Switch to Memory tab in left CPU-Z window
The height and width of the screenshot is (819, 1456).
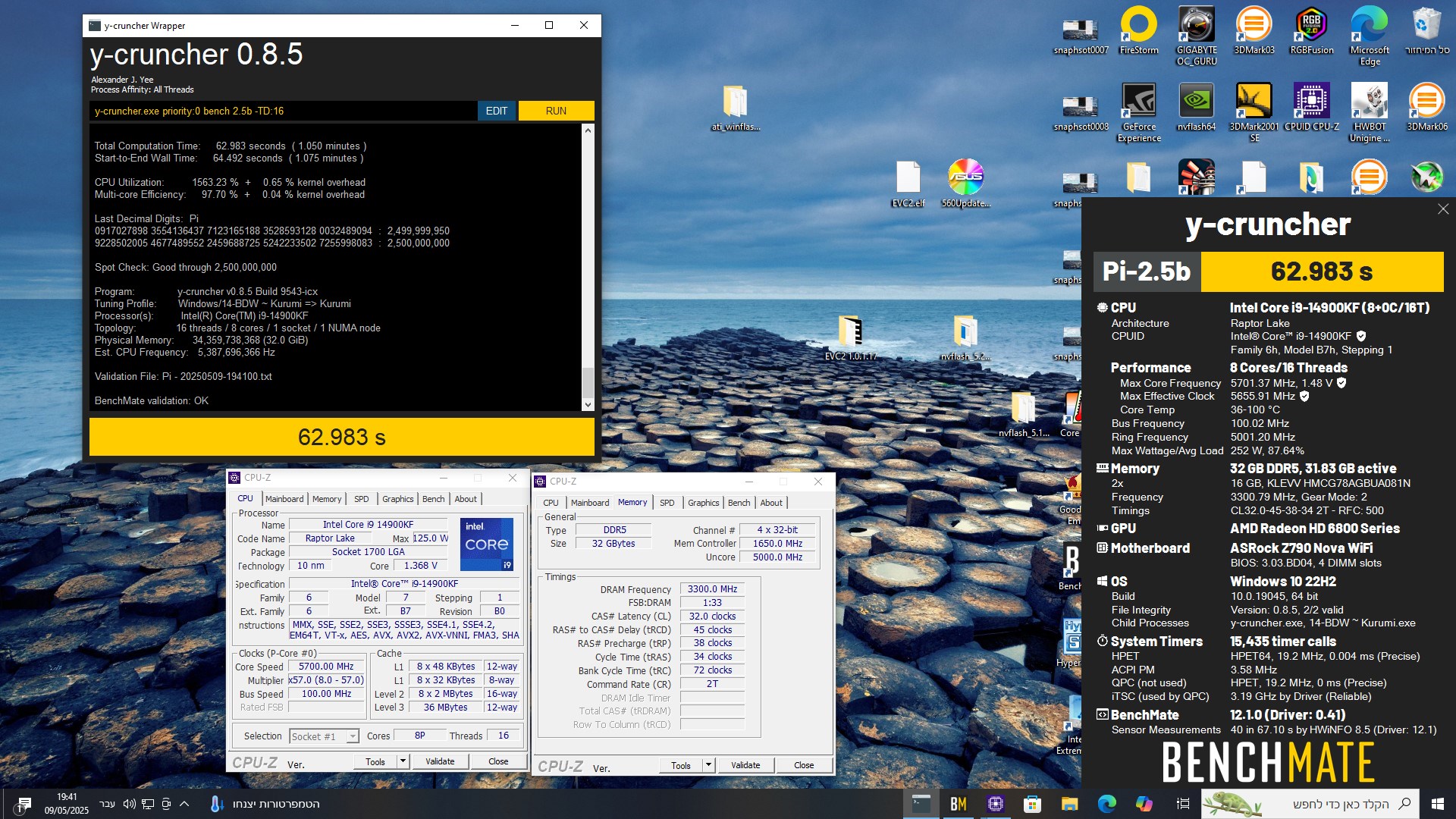coord(327,499)
